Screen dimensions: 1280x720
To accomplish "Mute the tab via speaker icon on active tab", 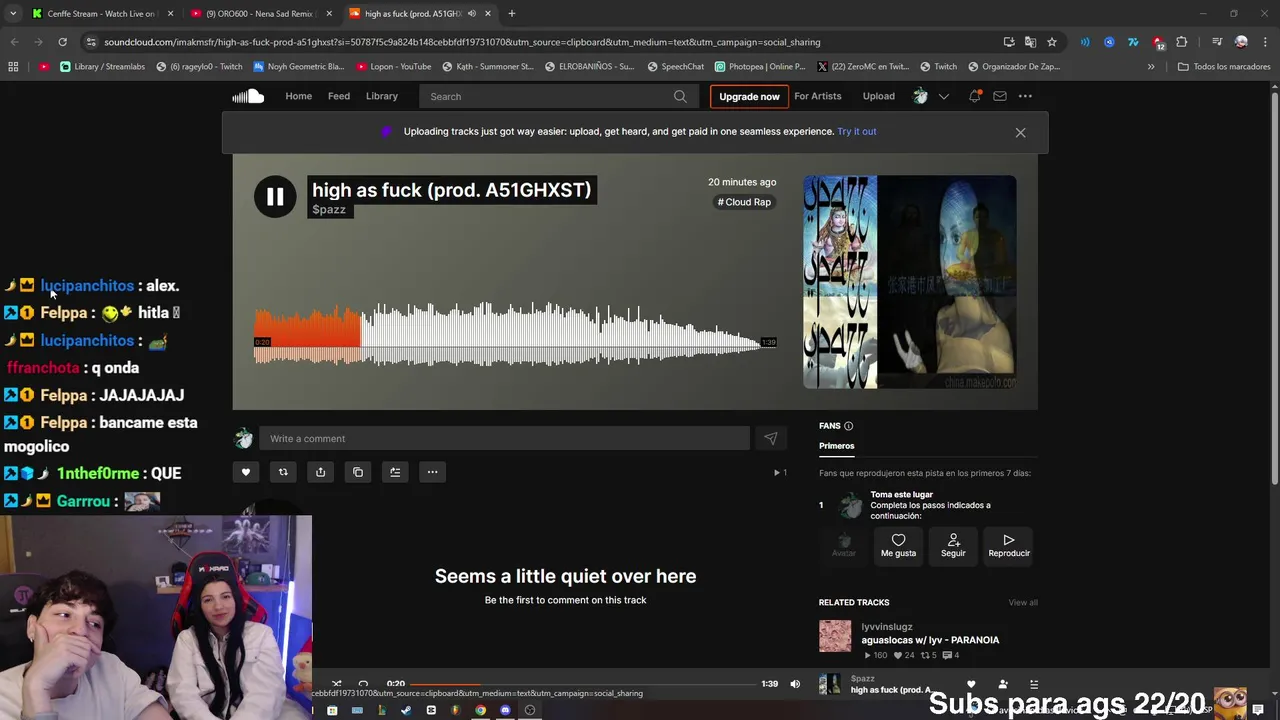I will [x=471, y=14].
